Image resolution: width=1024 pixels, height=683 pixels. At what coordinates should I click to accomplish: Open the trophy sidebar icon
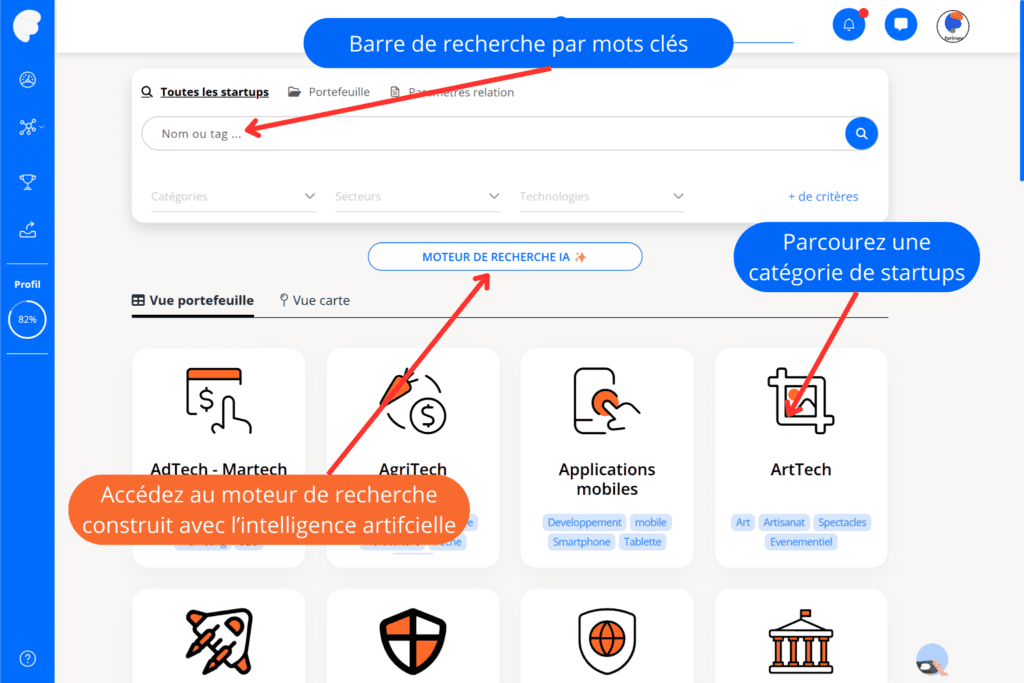click(x=27, y=182)
